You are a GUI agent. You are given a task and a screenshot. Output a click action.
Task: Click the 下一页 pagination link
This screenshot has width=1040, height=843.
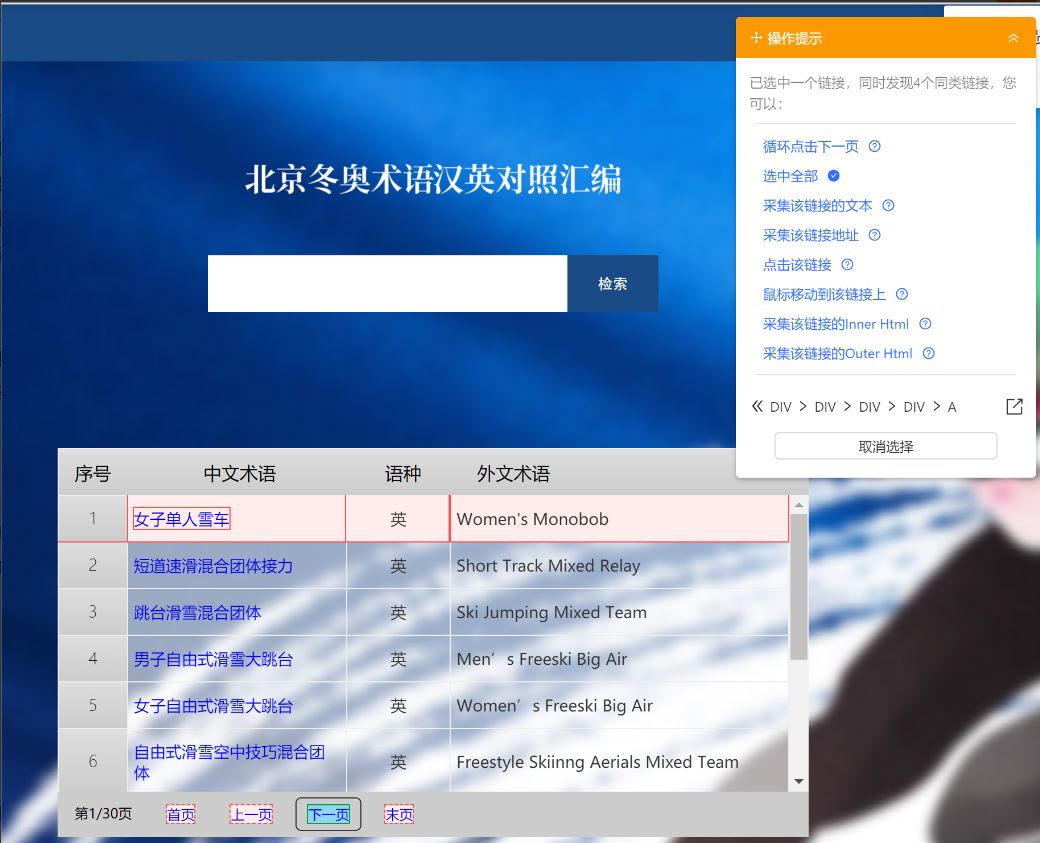(328, 814)
